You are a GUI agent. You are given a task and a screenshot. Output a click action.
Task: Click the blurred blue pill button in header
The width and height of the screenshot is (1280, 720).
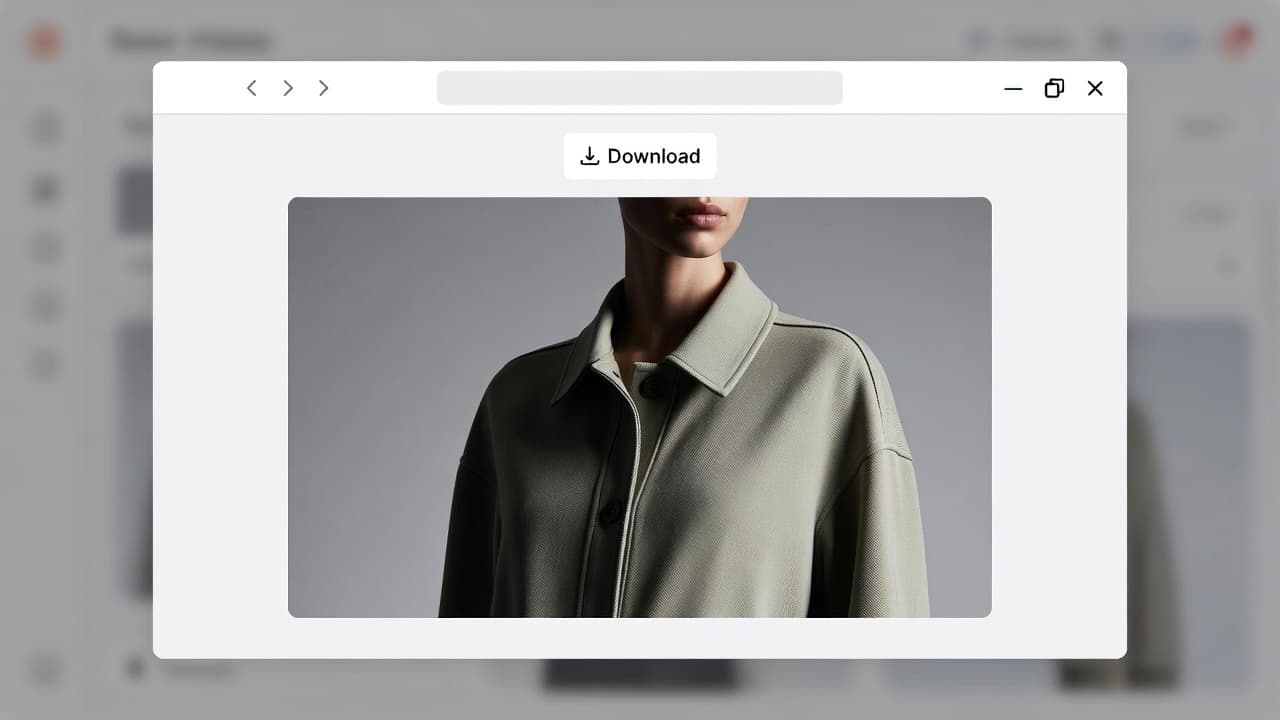point(1176,42)
